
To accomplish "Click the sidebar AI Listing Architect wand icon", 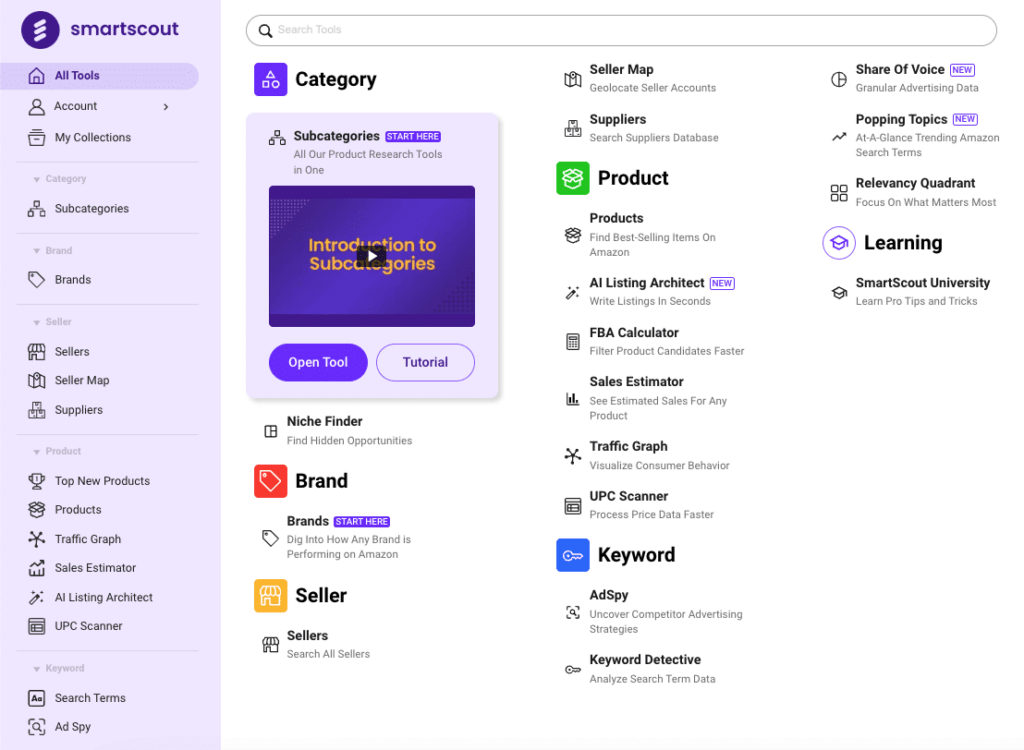I will pyautogui.click(x=37, y=597).
